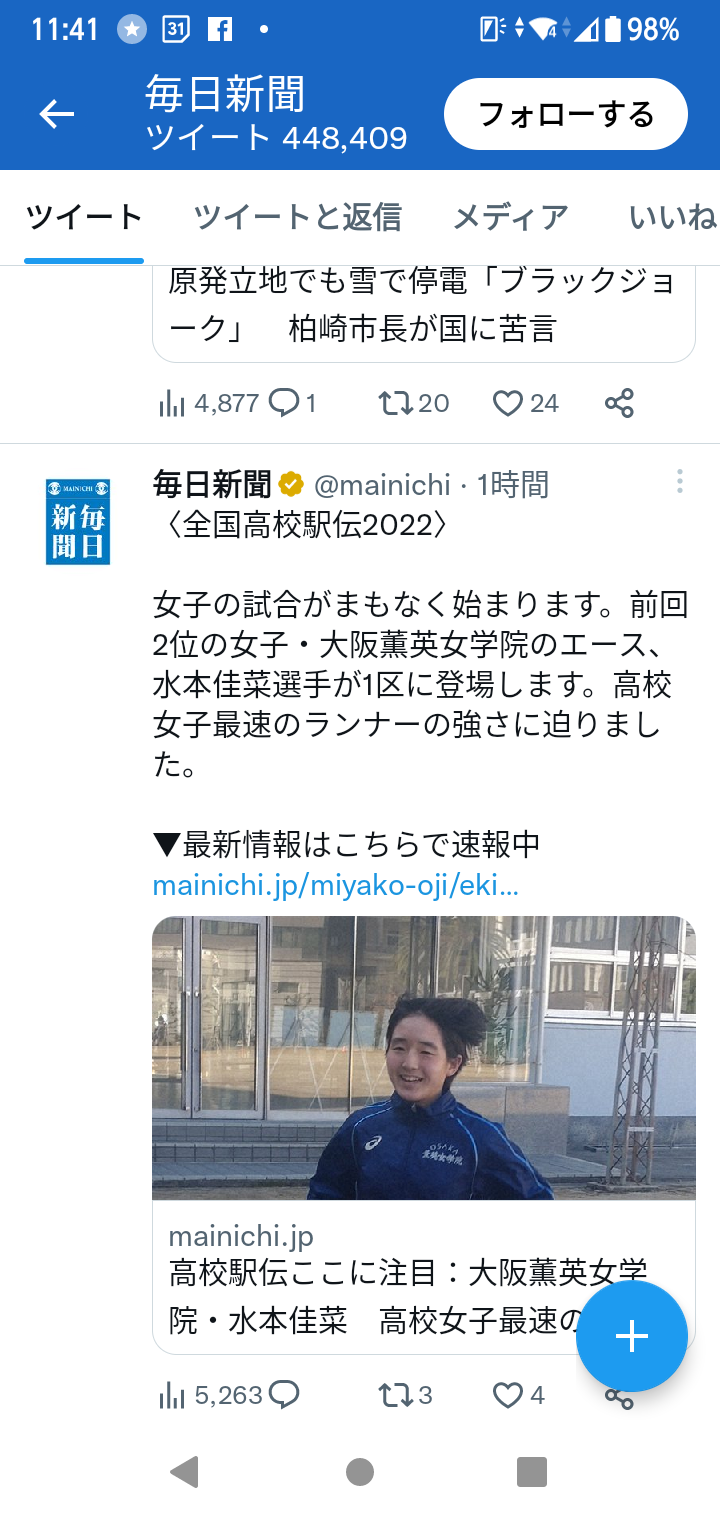The width and height of the screenshot is (720, 1520).
Task: Open the 毎日新聞 profile avatar
Action: tap(78, 521)
